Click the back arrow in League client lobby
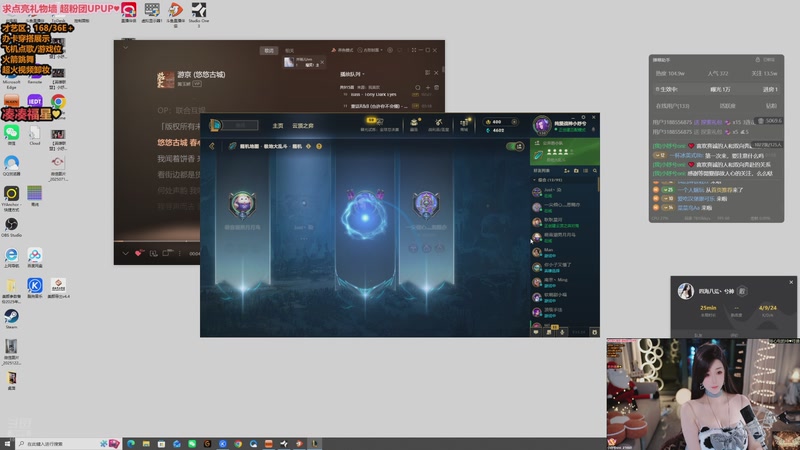This screenshot has width=800, height=450. coord(212,146)
